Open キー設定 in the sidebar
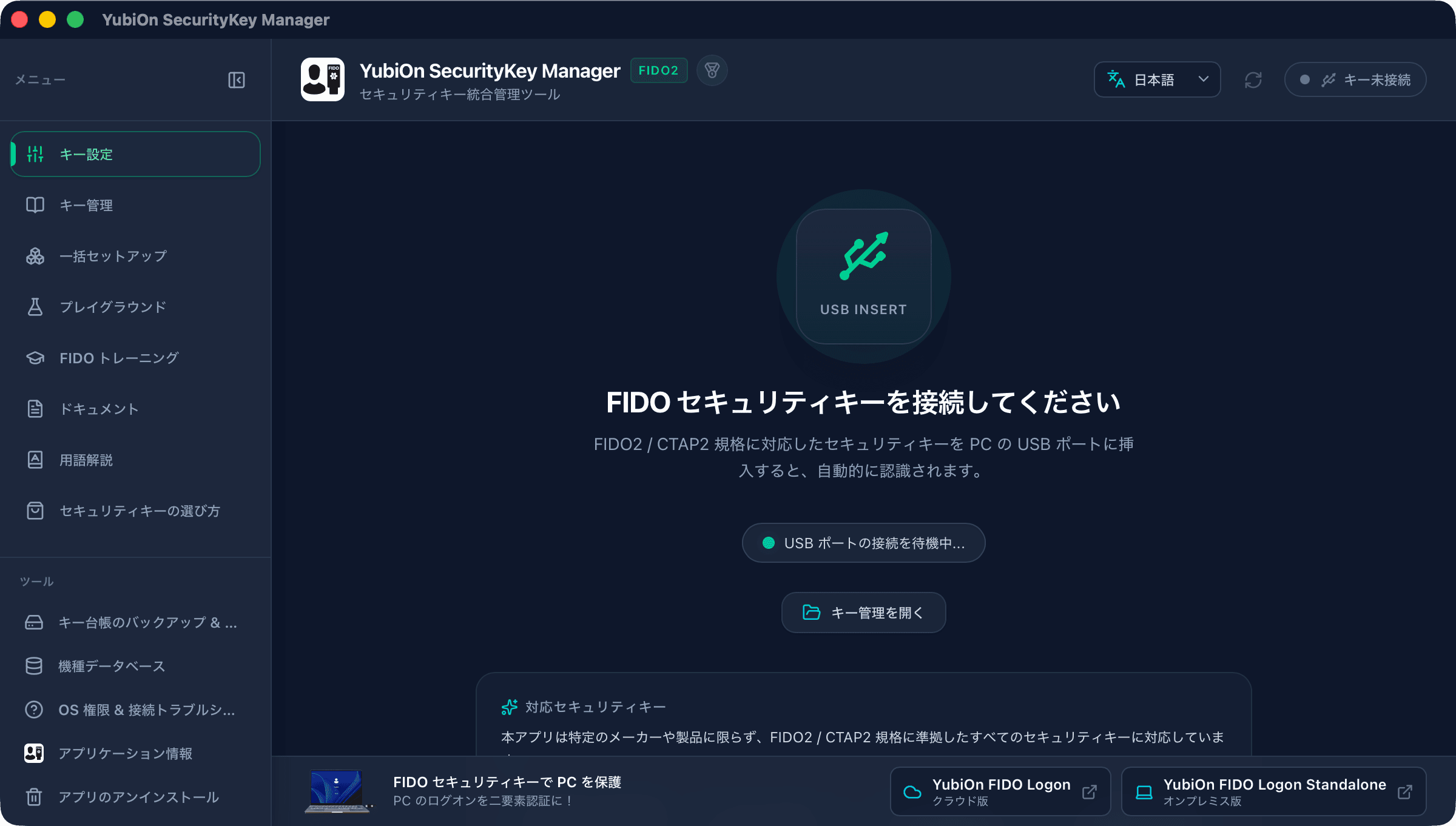The image size is (1456, 826). click(x=135, y=154)
